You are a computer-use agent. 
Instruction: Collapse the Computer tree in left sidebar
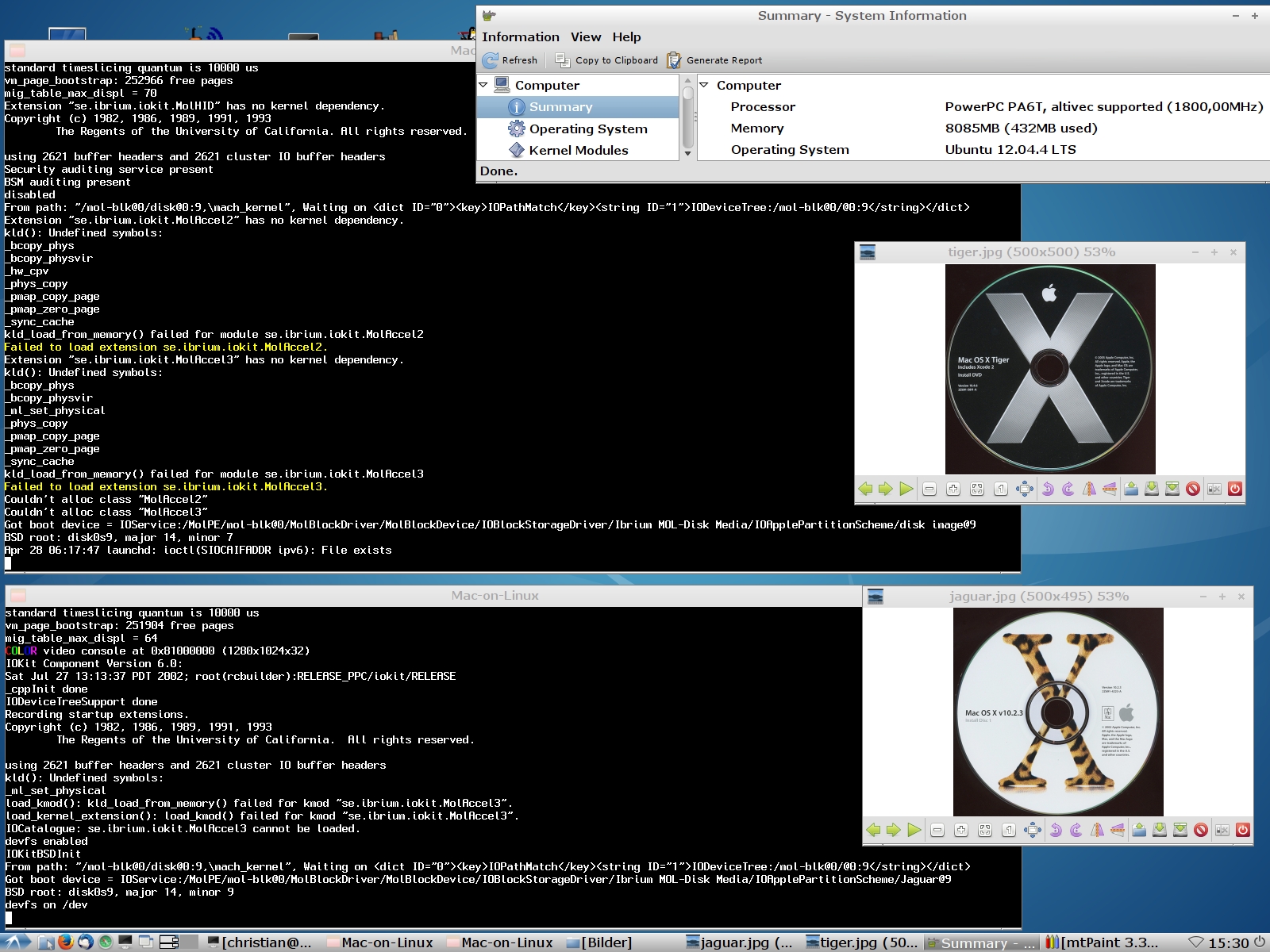coord(483,85)
